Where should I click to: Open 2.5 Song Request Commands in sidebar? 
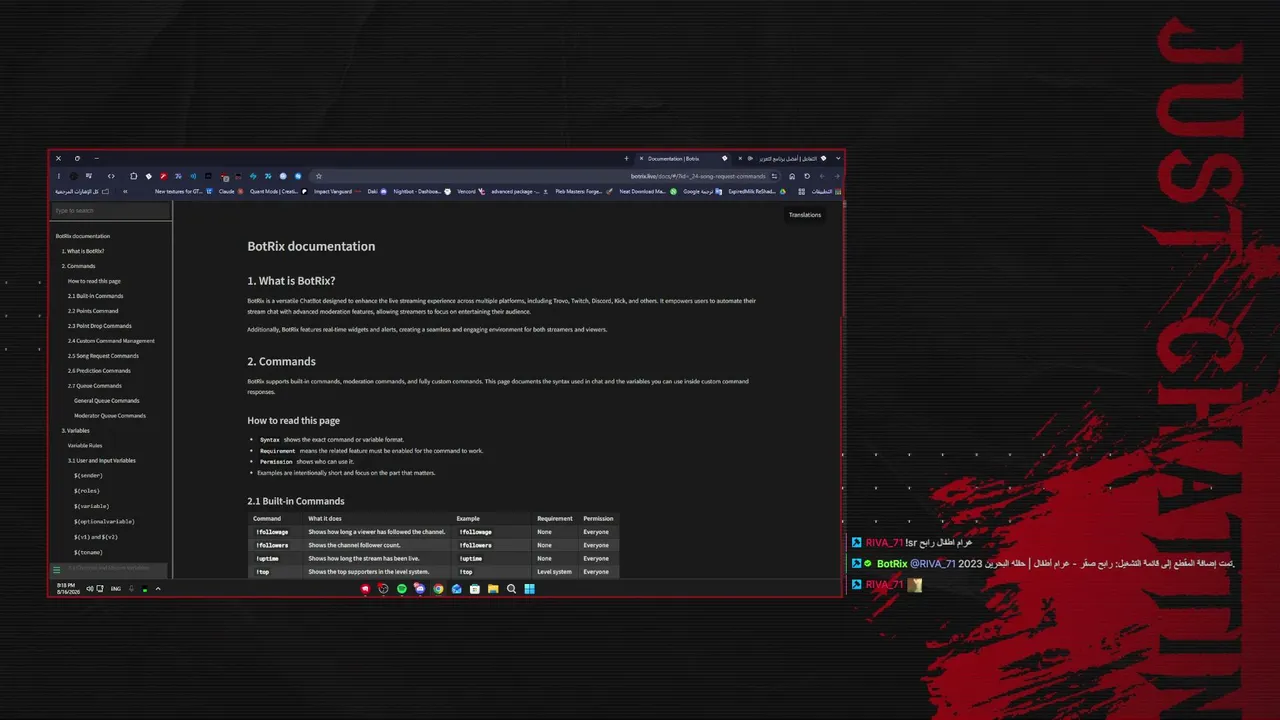[x=103, y=356]
